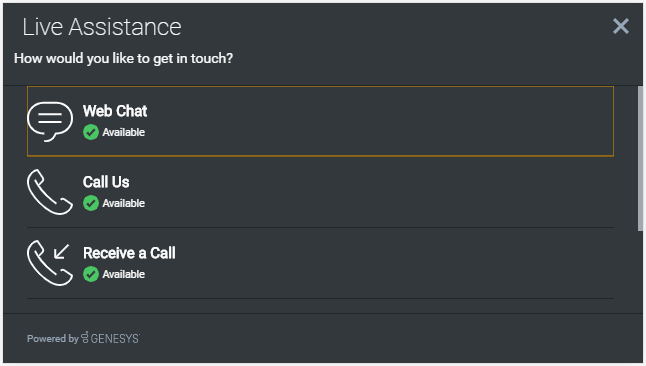Click green checkmark under Call Us
The height and width of the screenshot is (366, 646).
[x=91, y=203]
